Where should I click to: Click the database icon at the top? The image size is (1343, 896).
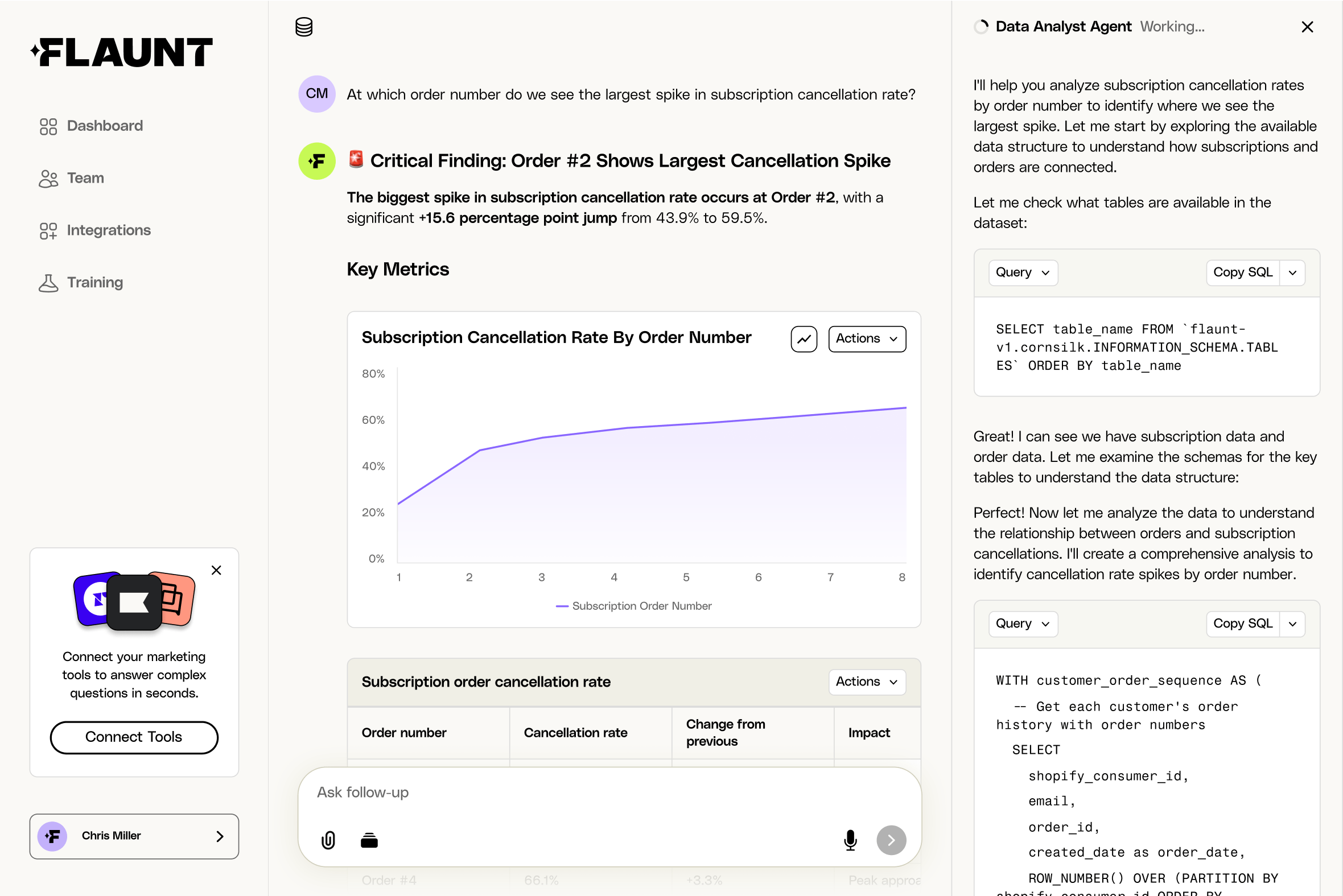[x=303, y=27]
